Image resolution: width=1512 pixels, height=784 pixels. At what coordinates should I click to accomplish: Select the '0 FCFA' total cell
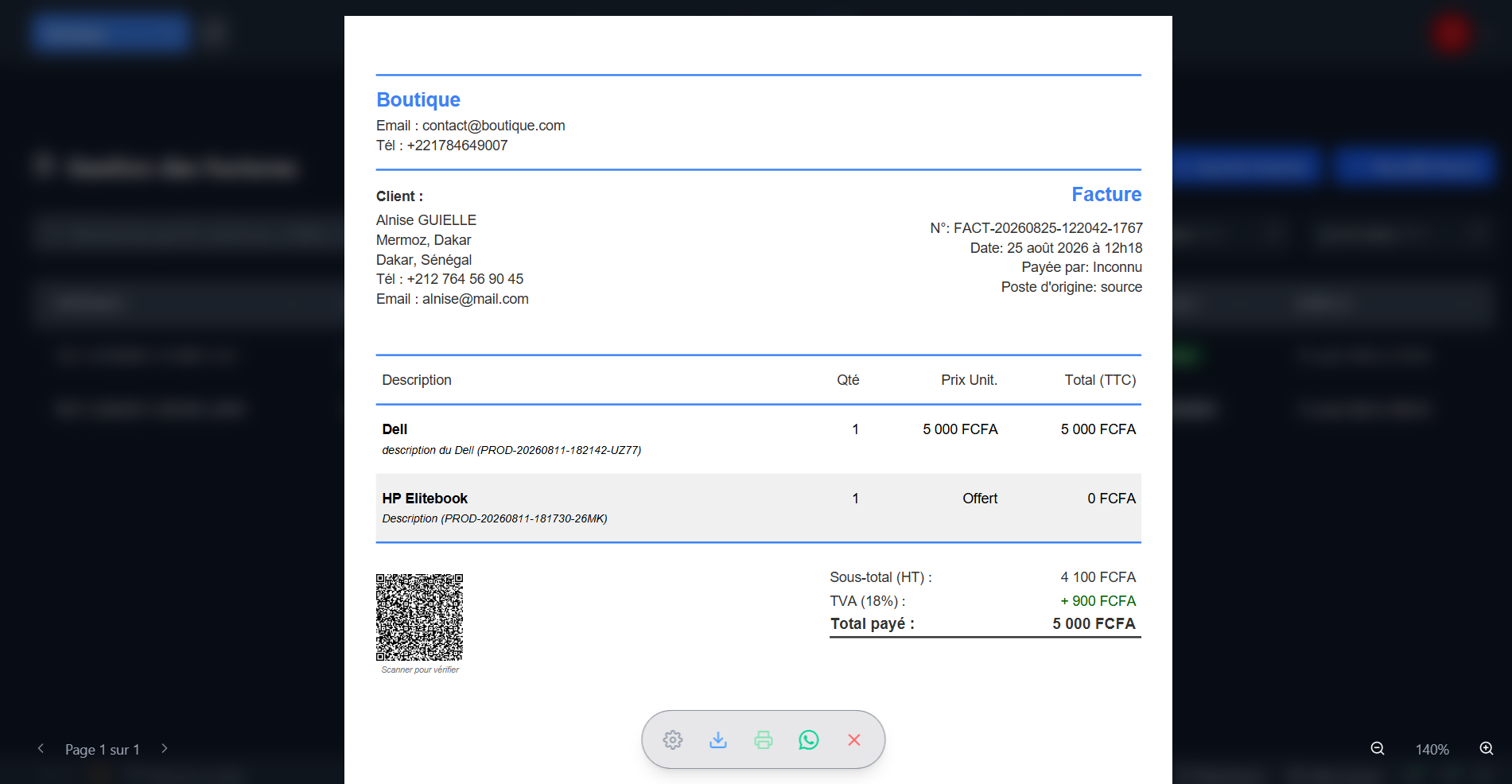[x=1112, y=499]
